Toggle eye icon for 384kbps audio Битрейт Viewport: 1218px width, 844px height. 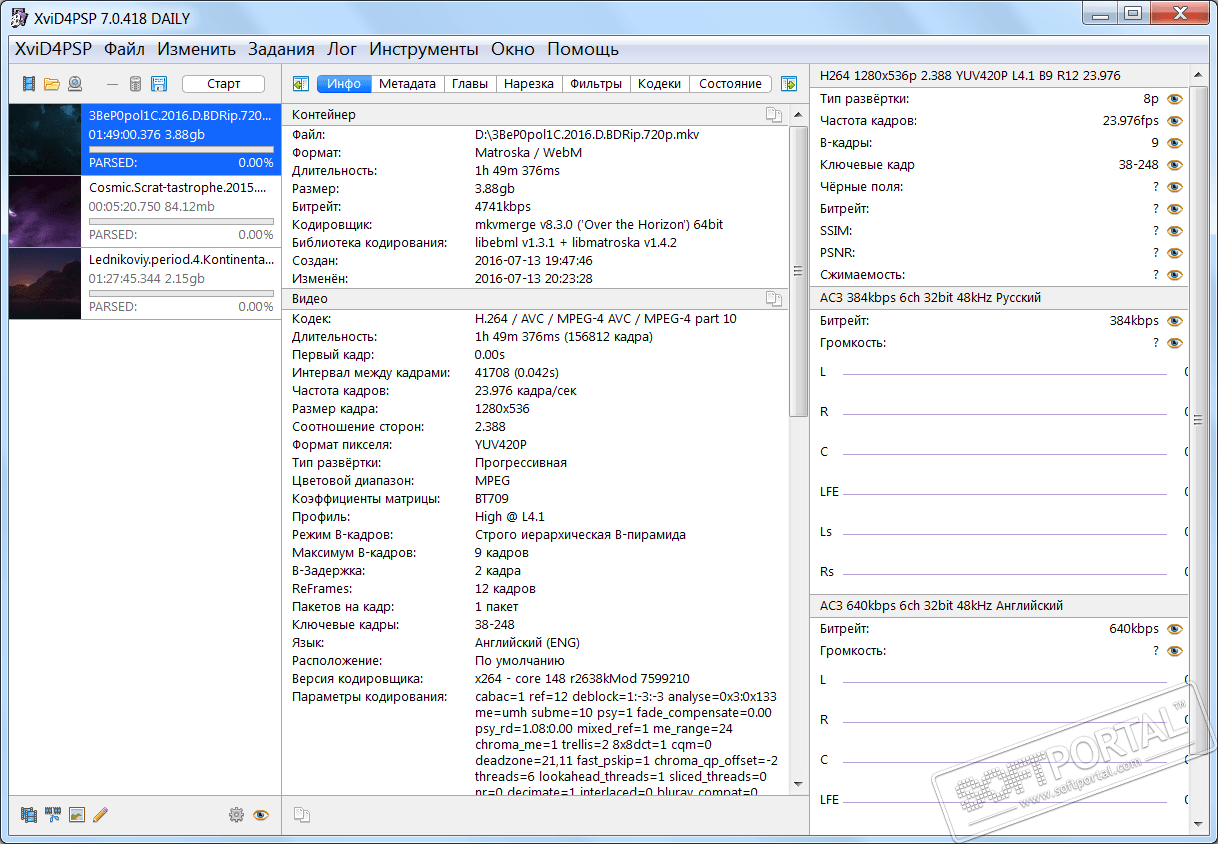pyautogui.click(x=1174, y=321)
